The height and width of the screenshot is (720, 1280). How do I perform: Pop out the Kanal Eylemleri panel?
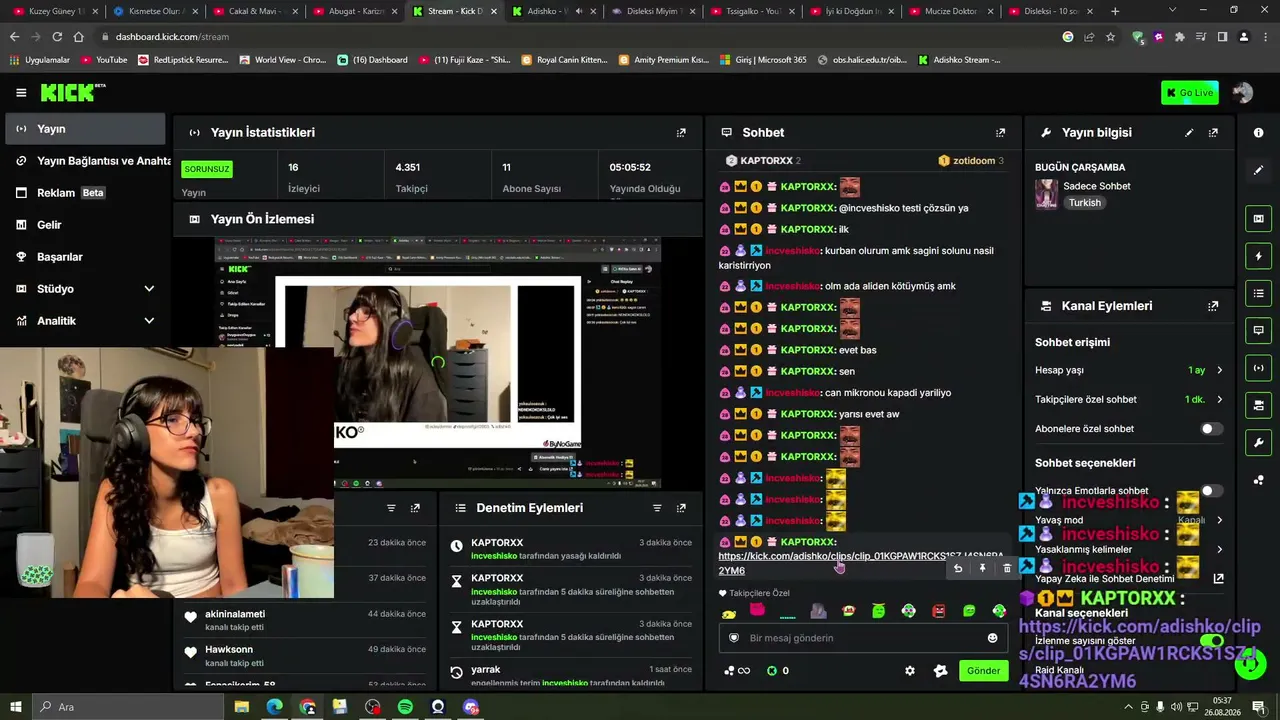coord(1213,306)
